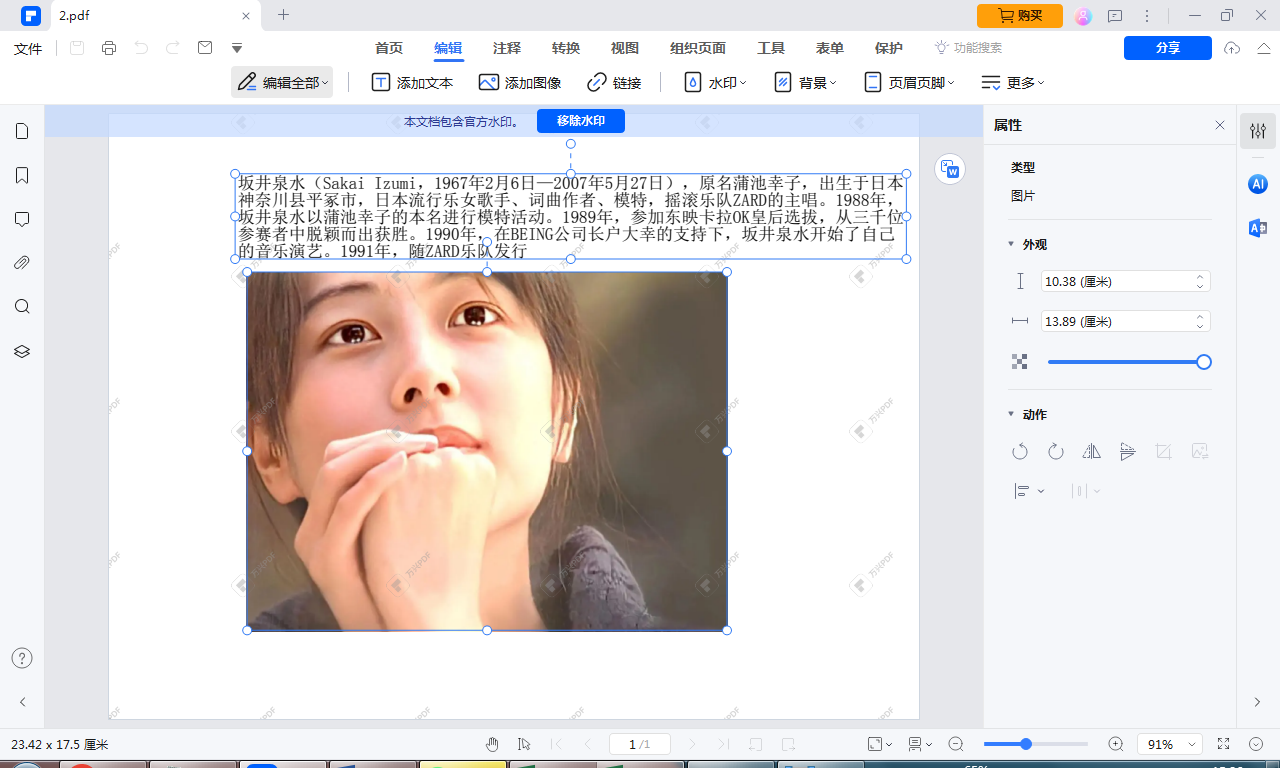
Task: Open the bookmarks panel on the left sidebar
Action: [22, 175]
